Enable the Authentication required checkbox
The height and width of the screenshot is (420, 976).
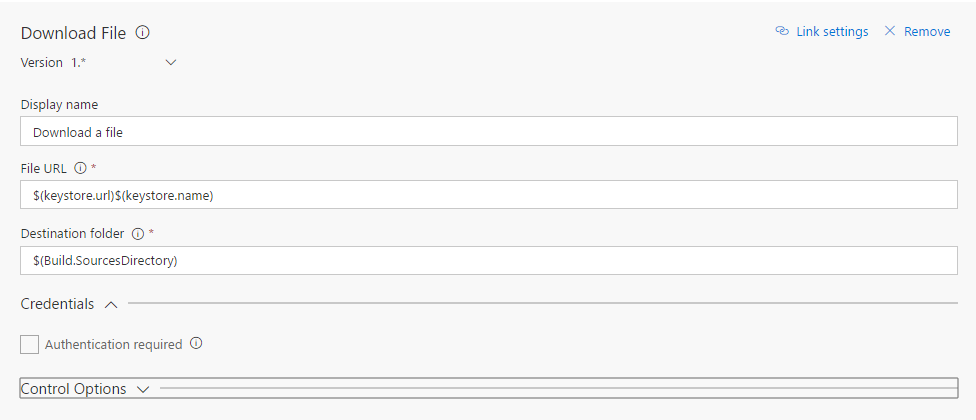[x=30, y=344]
